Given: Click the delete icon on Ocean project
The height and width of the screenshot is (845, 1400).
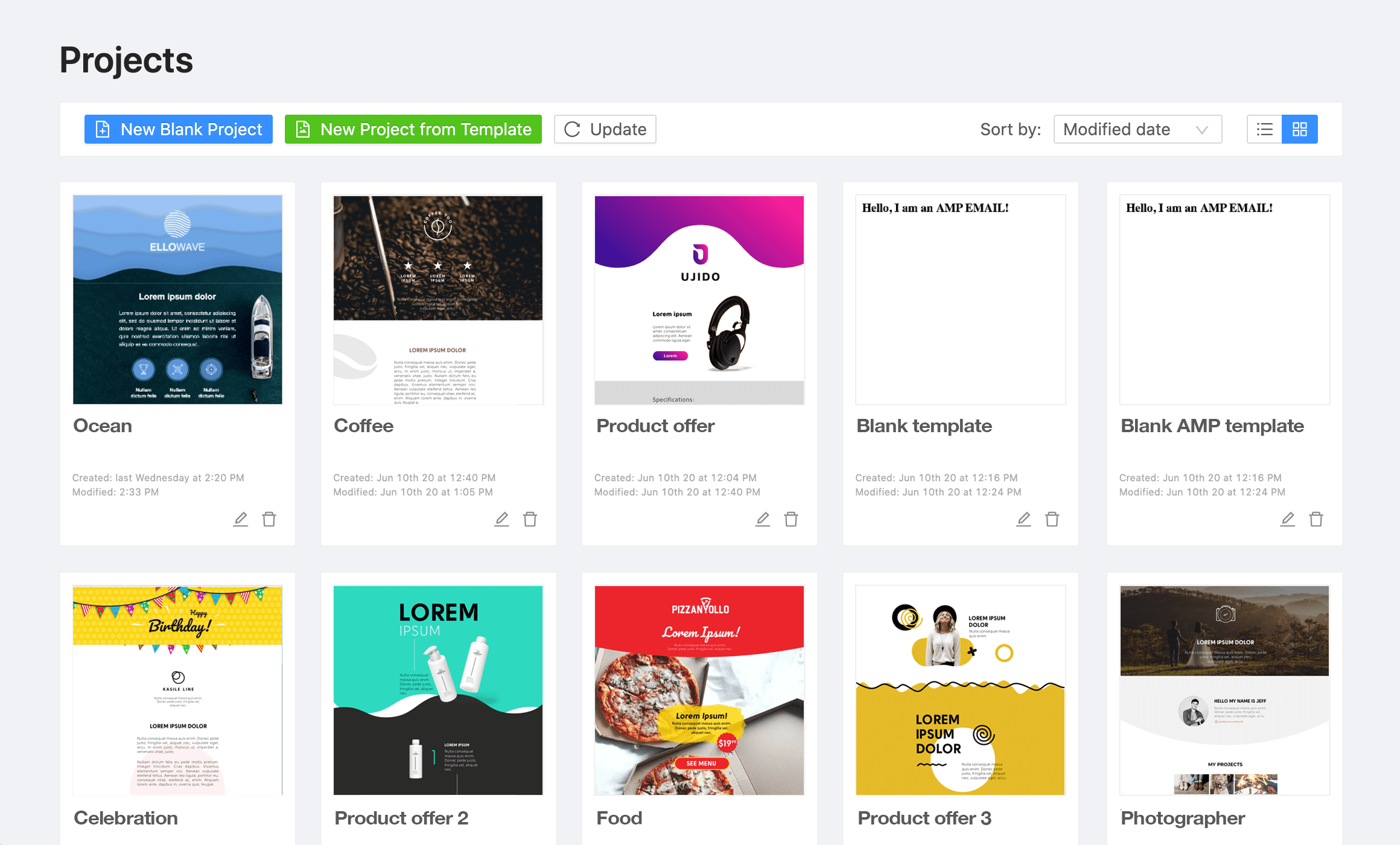Looking at the screenshot, I should pos(268,518).
